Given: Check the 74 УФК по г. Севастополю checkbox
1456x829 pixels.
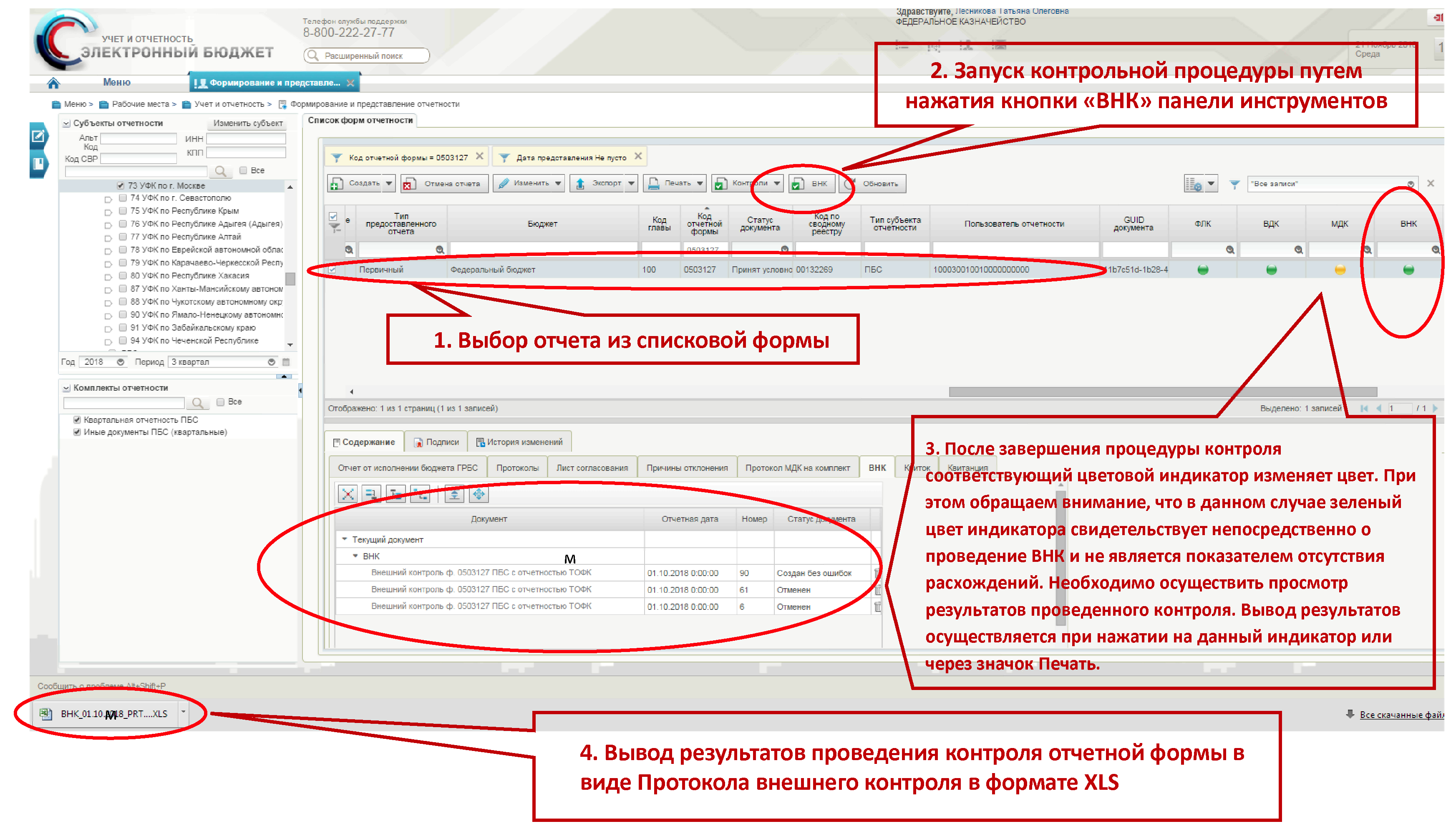Looking at the screenshot, I should 122,198.
